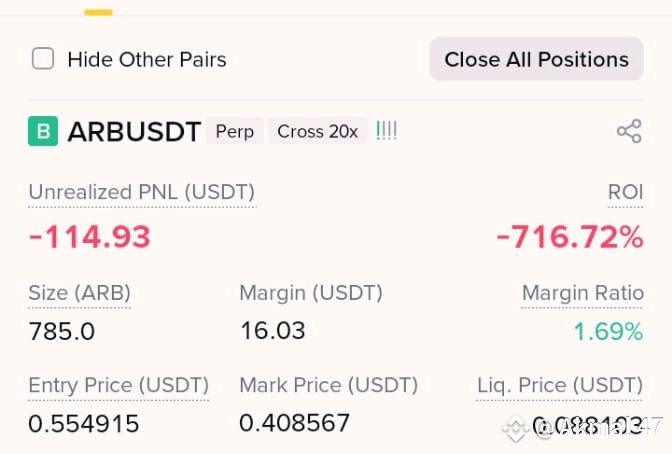Tap the Unrealized PNL (USDT) label
The width and height of the screenshot is (672, 454).
142,192
